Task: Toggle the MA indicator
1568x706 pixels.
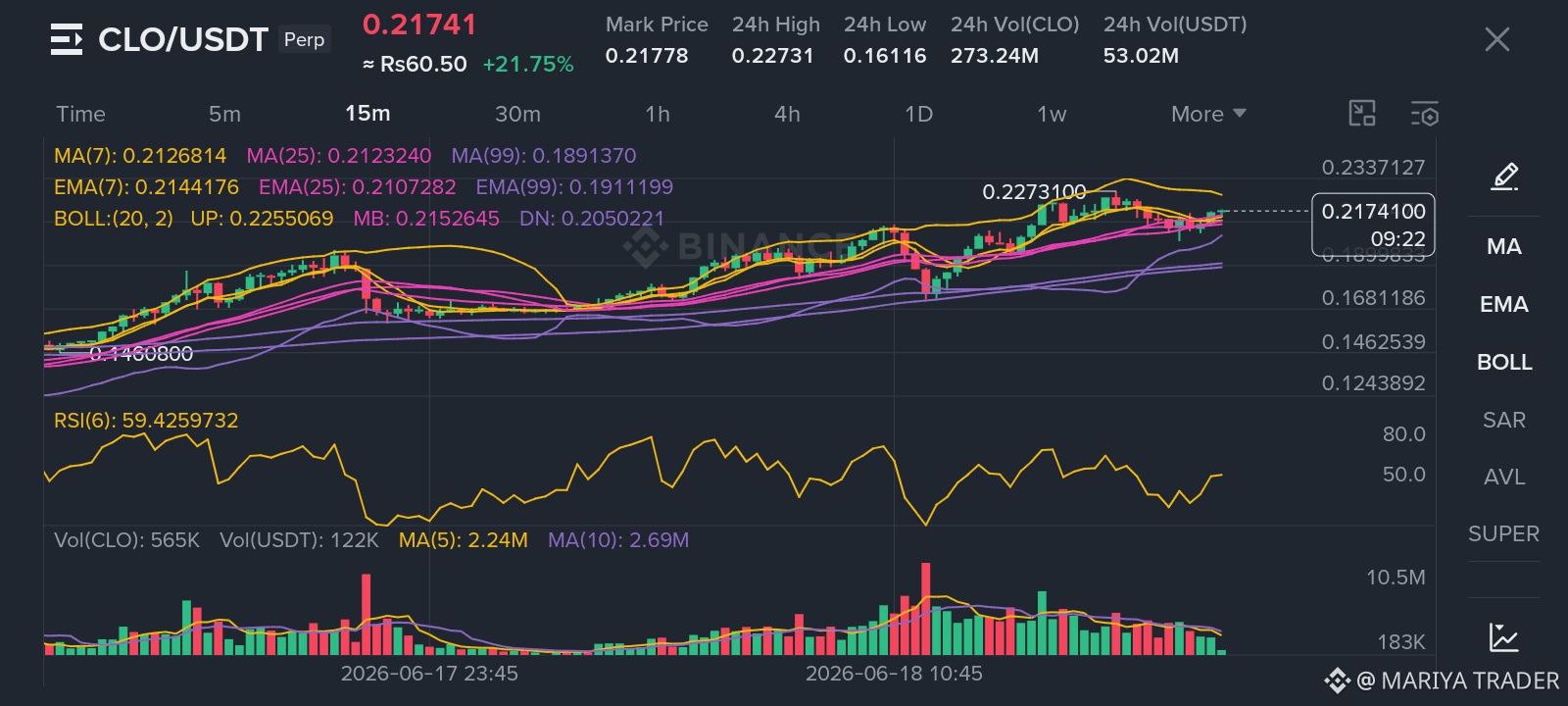Action: 1504,246
